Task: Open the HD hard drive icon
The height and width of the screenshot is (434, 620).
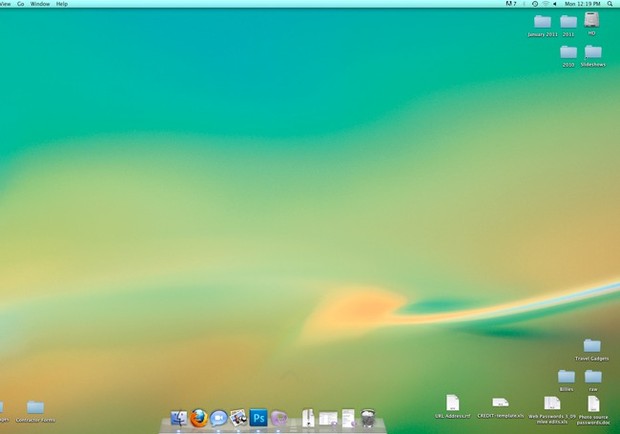Action: (x=592, y=20)
